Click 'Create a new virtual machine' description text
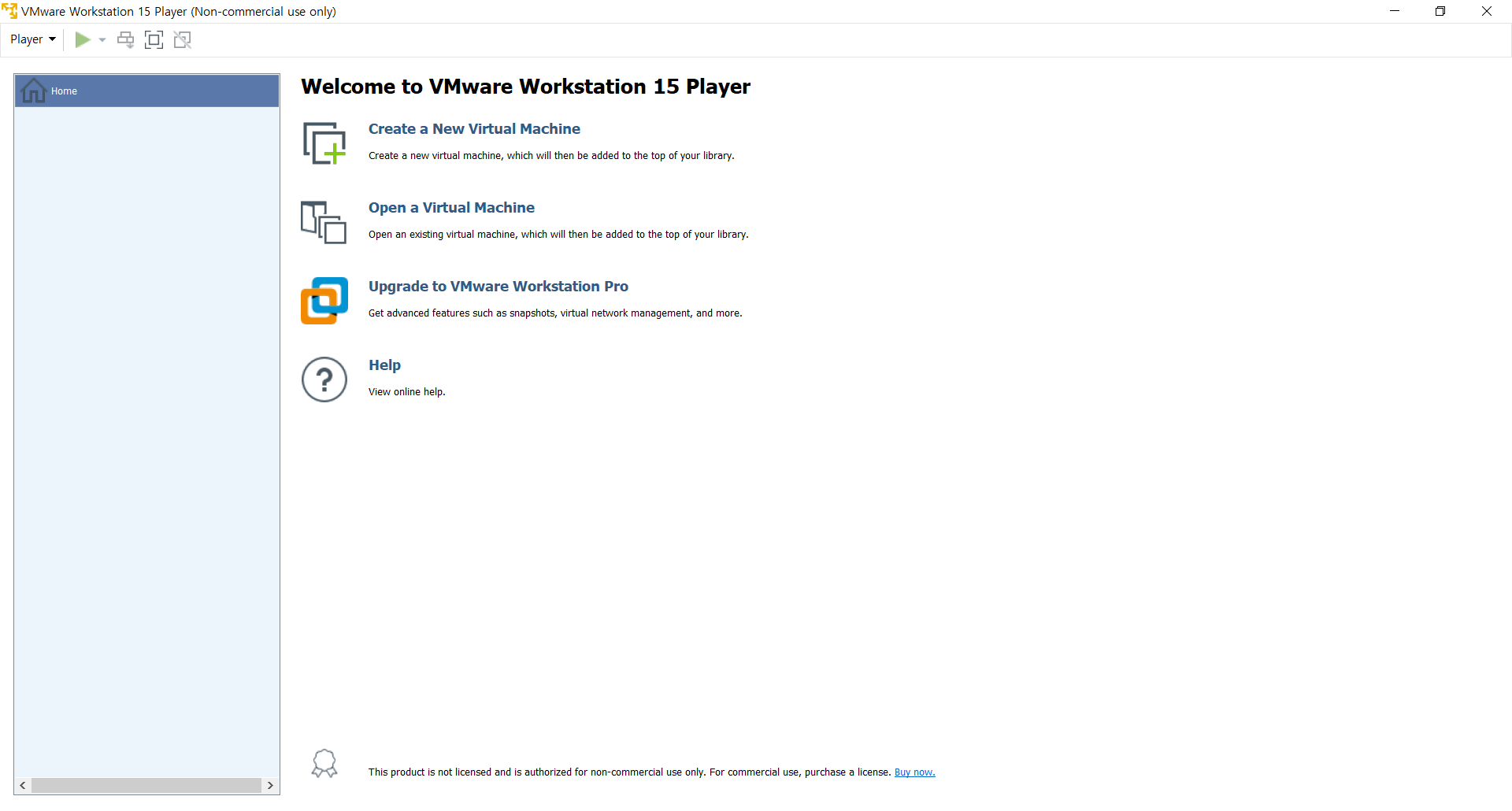This screenshot has height=811, width=1512. (x=551, y=156)
